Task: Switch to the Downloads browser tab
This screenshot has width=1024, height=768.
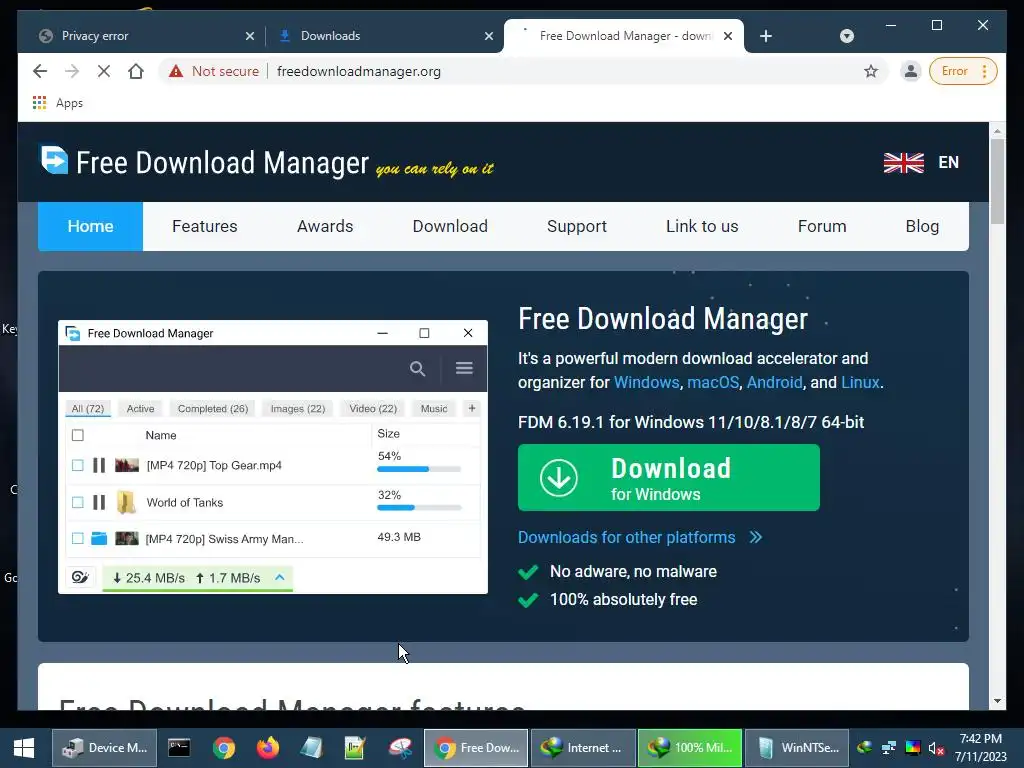Action: coord(385,36)
